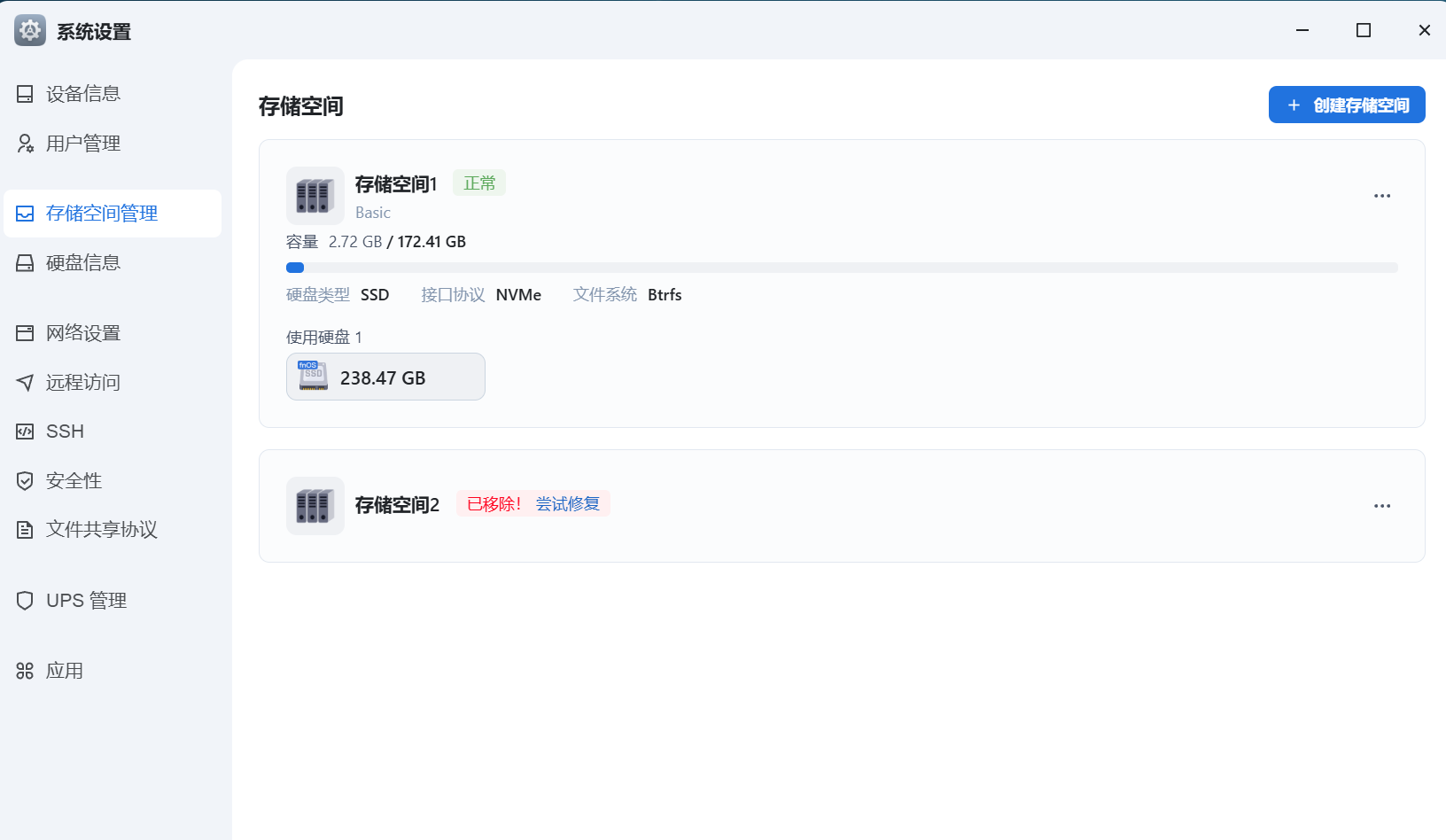Click the NVMe interface value
This screenshot has width=1446, height=840.
point(518,295)
